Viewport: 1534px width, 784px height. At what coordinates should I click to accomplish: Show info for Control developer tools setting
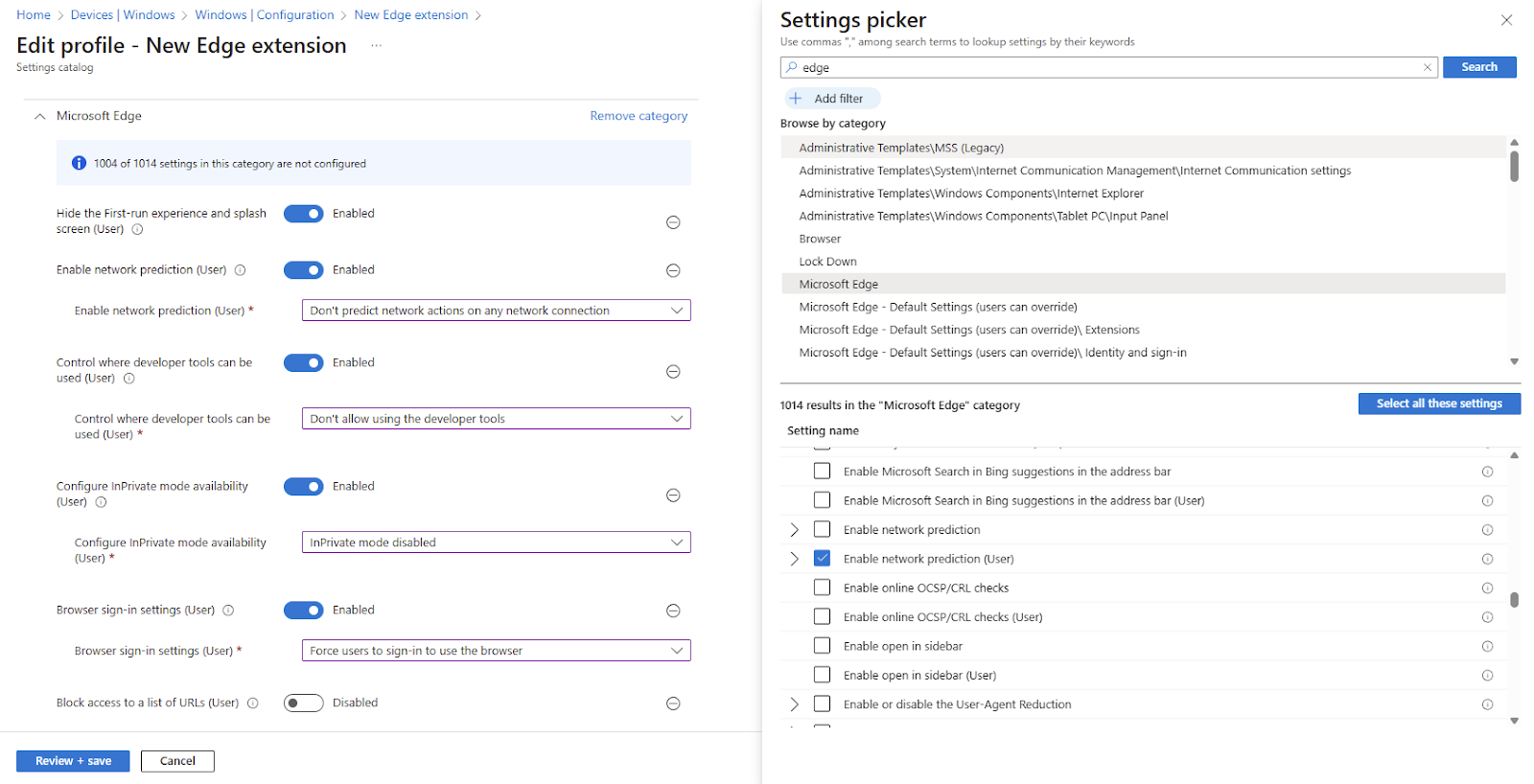128,379
